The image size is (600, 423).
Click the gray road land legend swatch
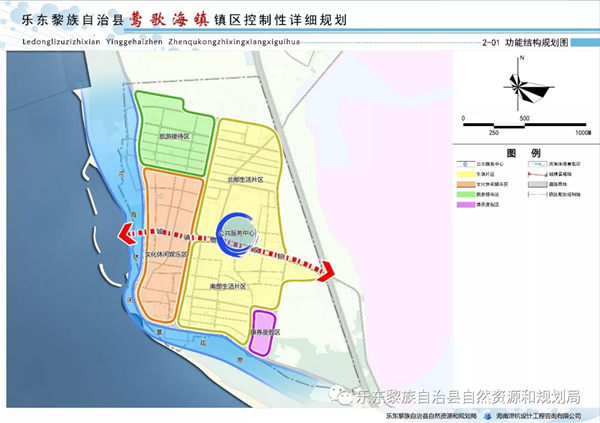point(537,184)
